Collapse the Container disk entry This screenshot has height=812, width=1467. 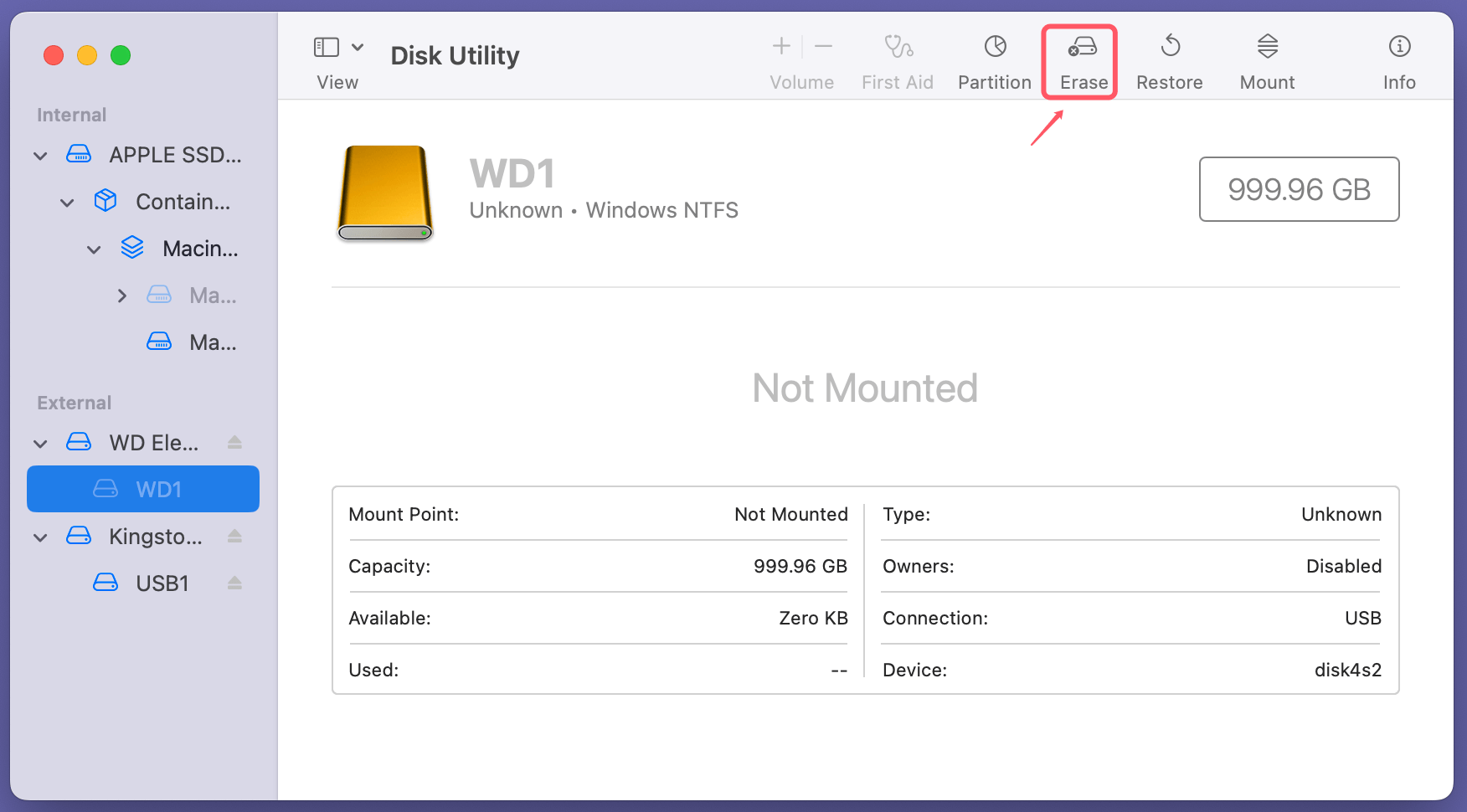(x=66, y=202)
